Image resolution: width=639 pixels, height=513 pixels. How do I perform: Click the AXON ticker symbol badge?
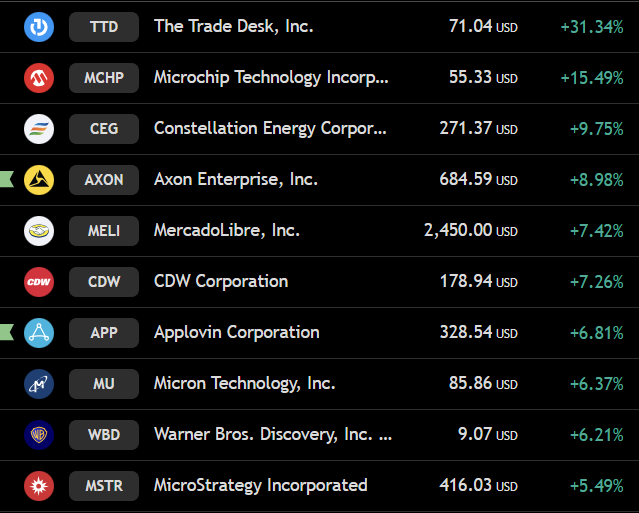tap(104, 180)
